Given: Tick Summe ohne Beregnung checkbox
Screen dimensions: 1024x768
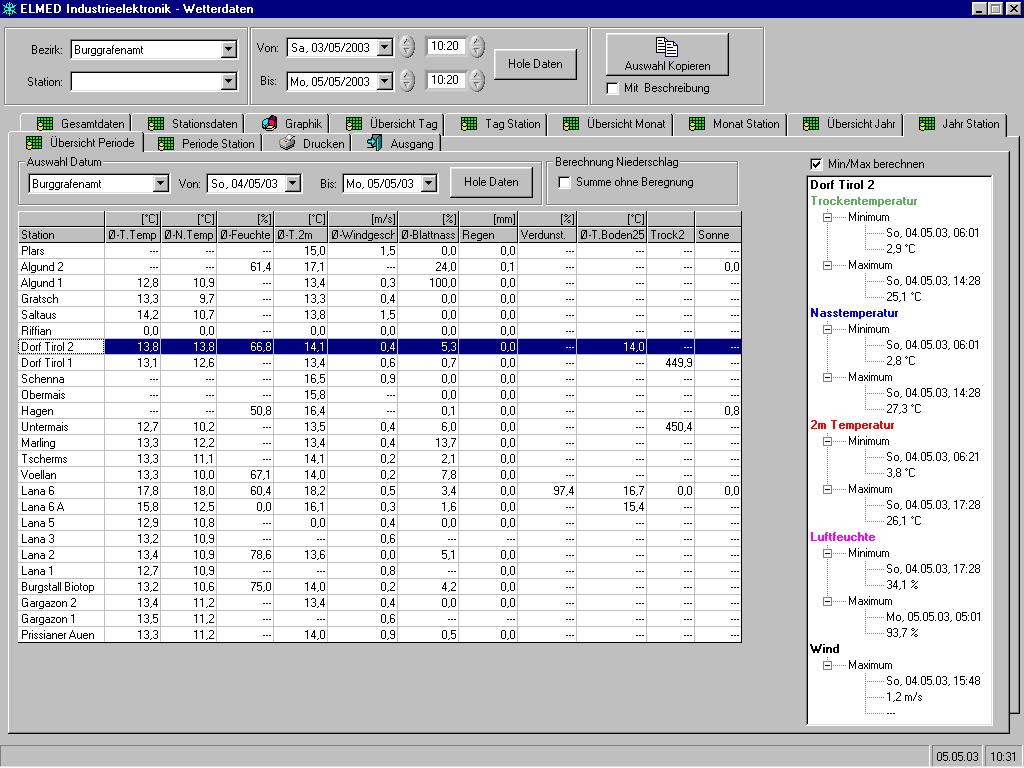Looking at the screenshot, I should click(x=564, y=182).
